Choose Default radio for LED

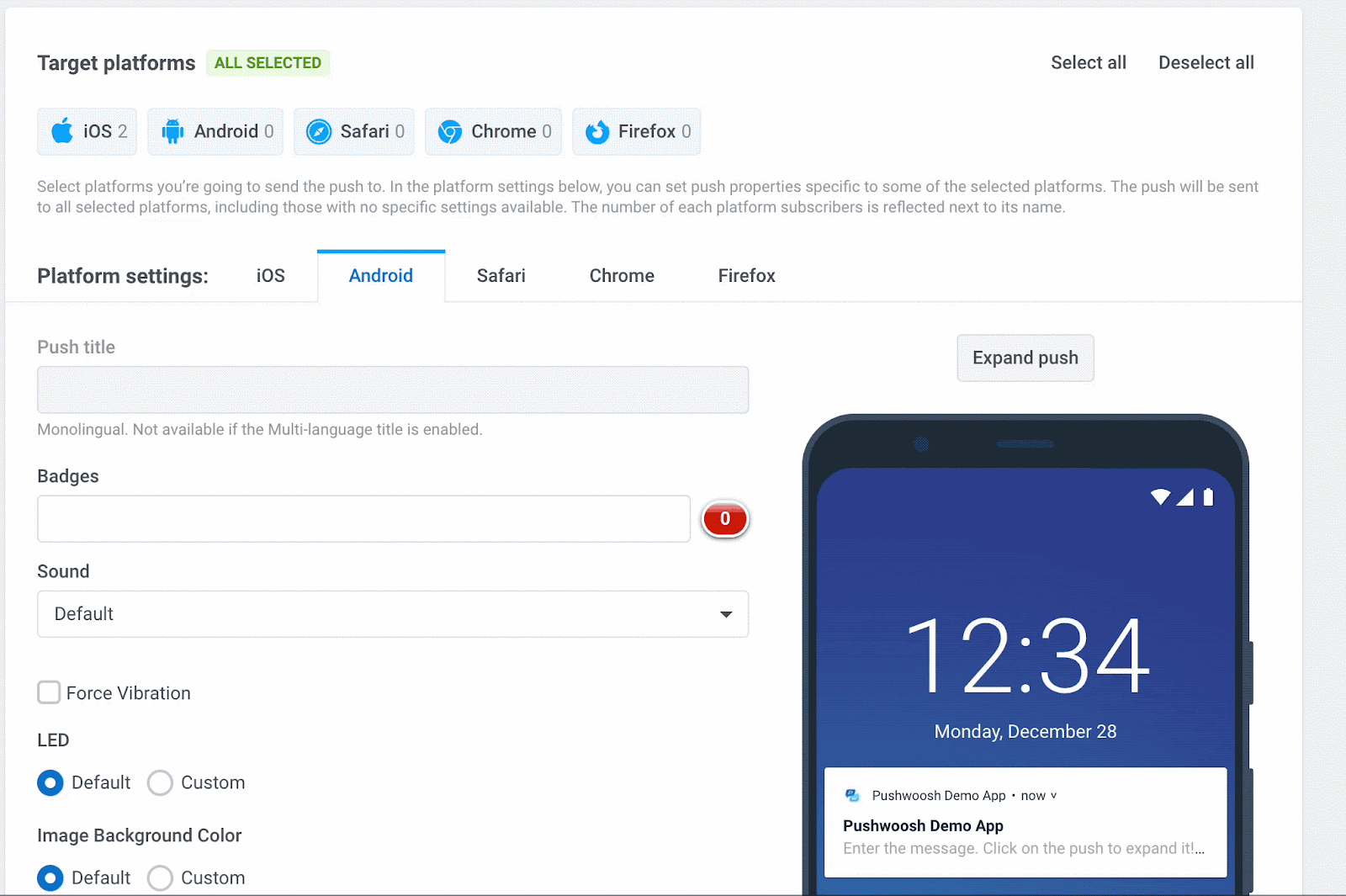click(x=50, y=782)
